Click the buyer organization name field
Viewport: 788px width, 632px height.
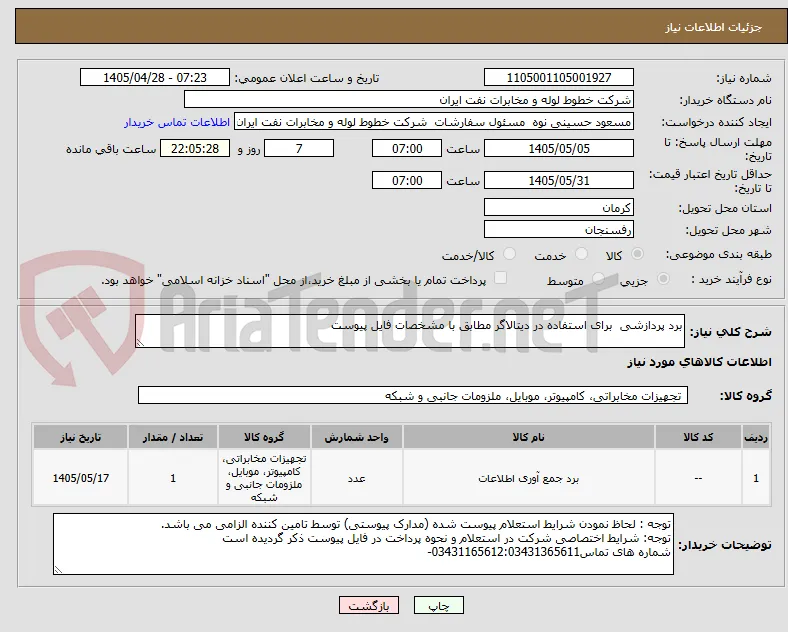[409, 99]
